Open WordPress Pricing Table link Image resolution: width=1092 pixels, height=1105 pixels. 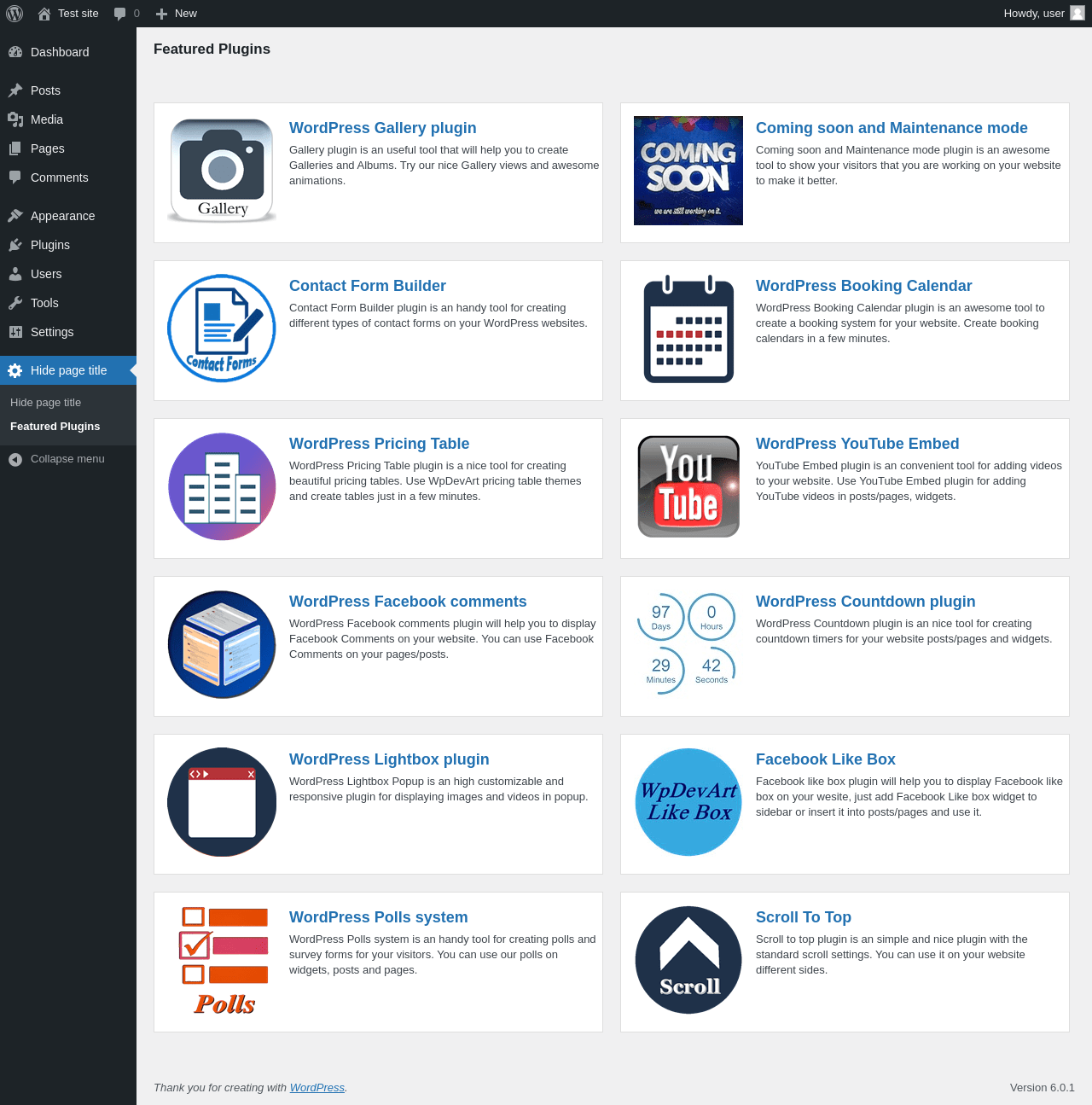coord(379,444)
